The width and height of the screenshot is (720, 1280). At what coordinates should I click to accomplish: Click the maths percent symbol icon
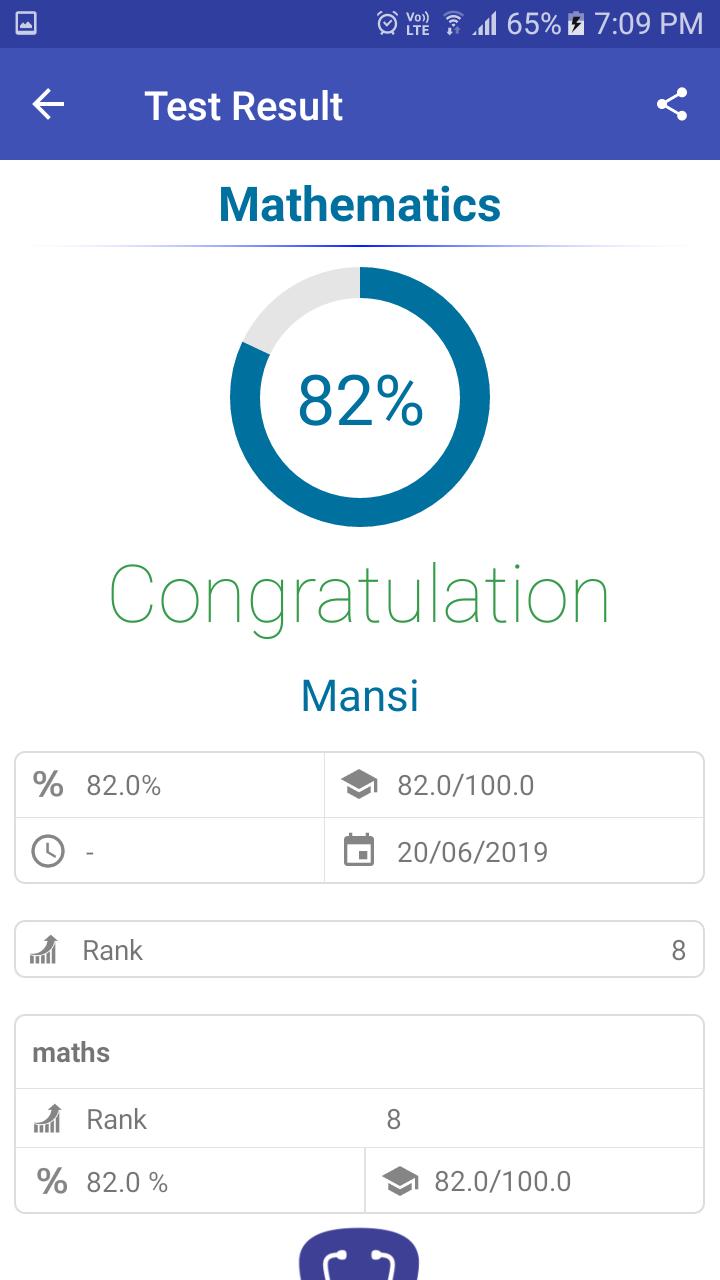[x=52, y=1182]
